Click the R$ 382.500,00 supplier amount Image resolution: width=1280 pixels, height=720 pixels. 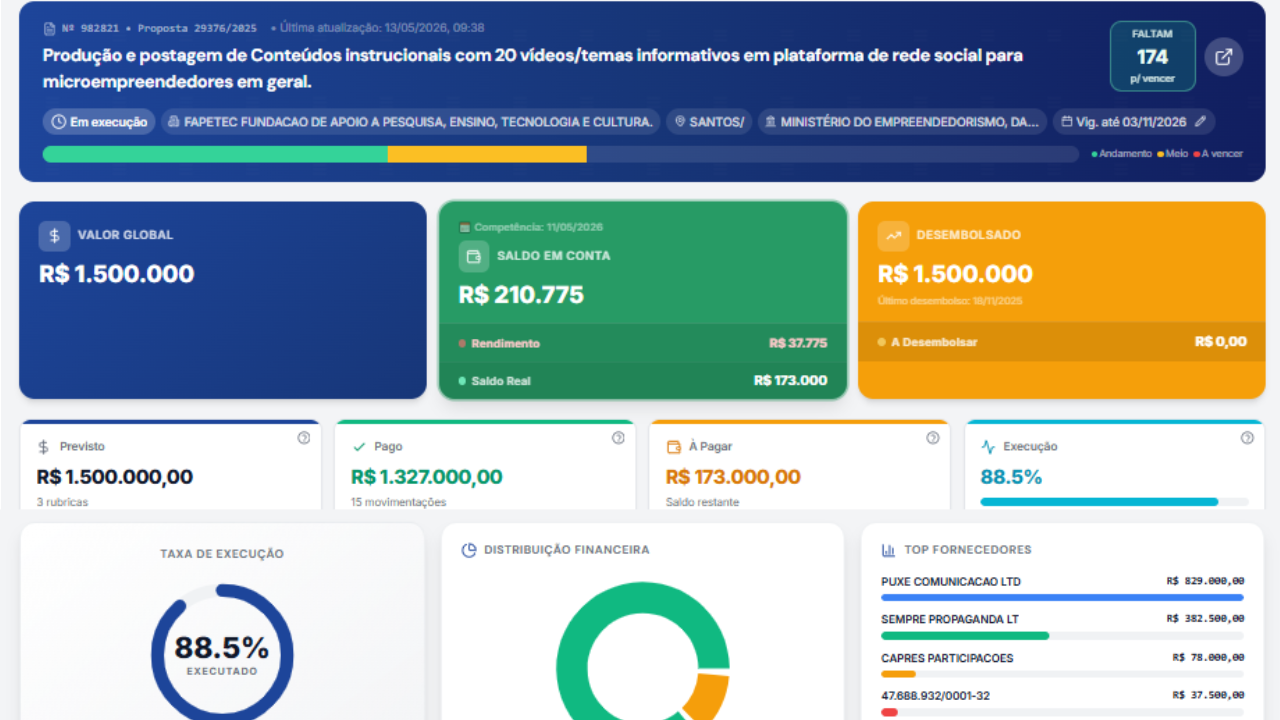(1205, 619)
